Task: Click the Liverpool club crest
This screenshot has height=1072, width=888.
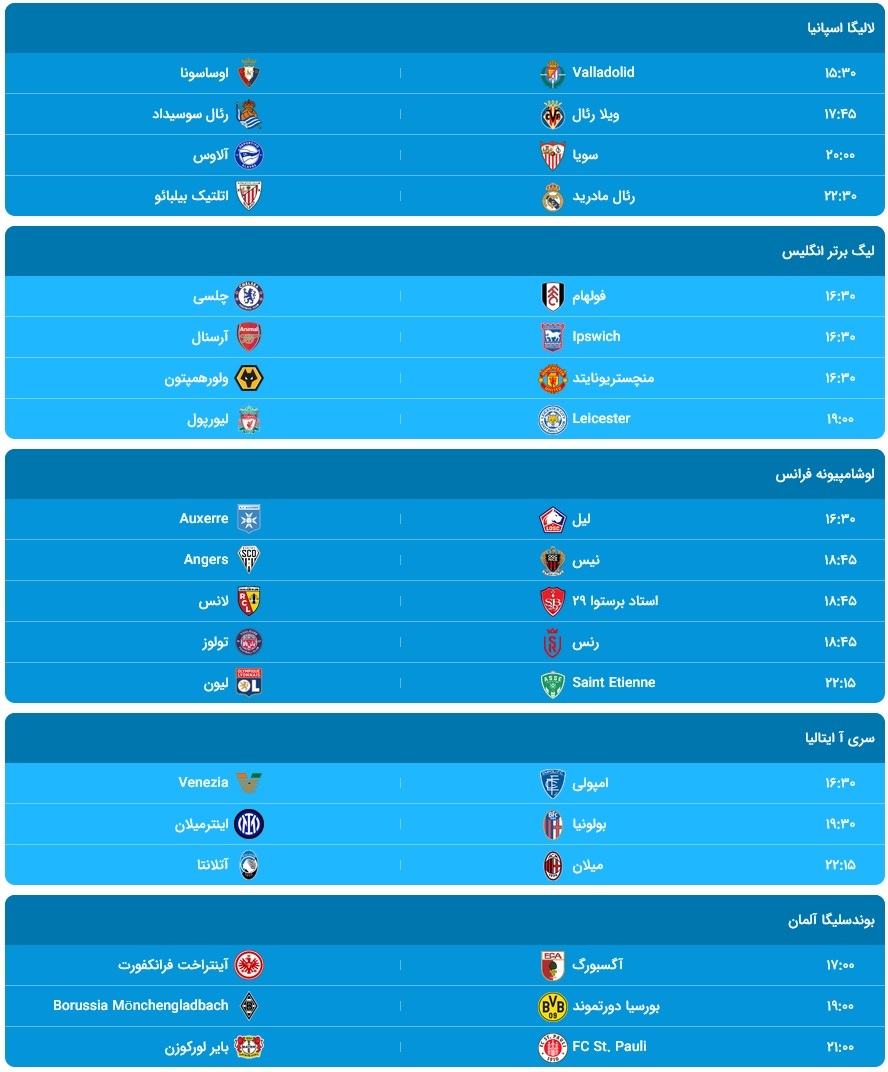Action: tap(249, 420)
